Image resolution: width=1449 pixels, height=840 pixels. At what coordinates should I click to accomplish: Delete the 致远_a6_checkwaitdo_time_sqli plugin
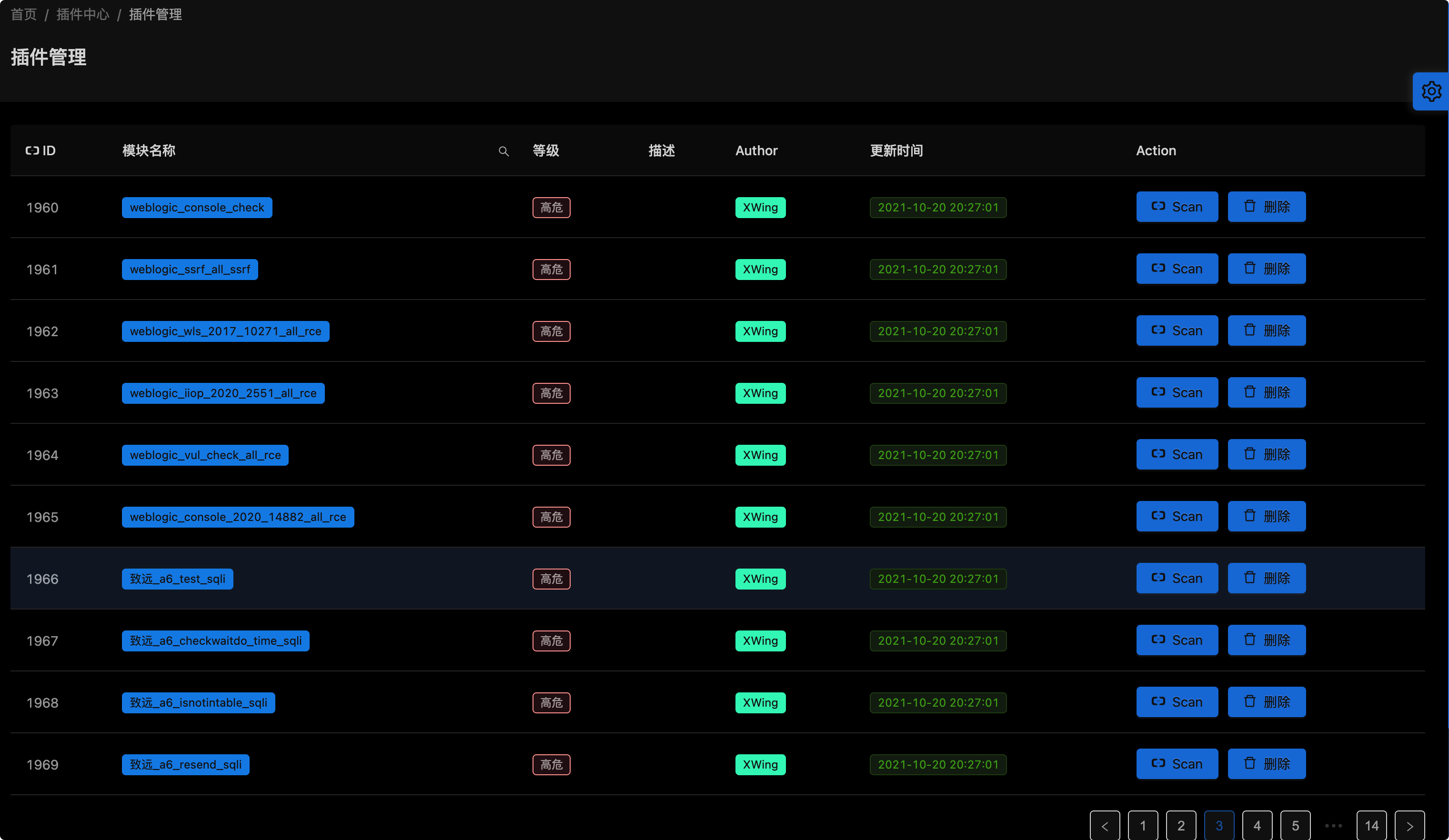pyautogui.click(x=1266, y=640)
